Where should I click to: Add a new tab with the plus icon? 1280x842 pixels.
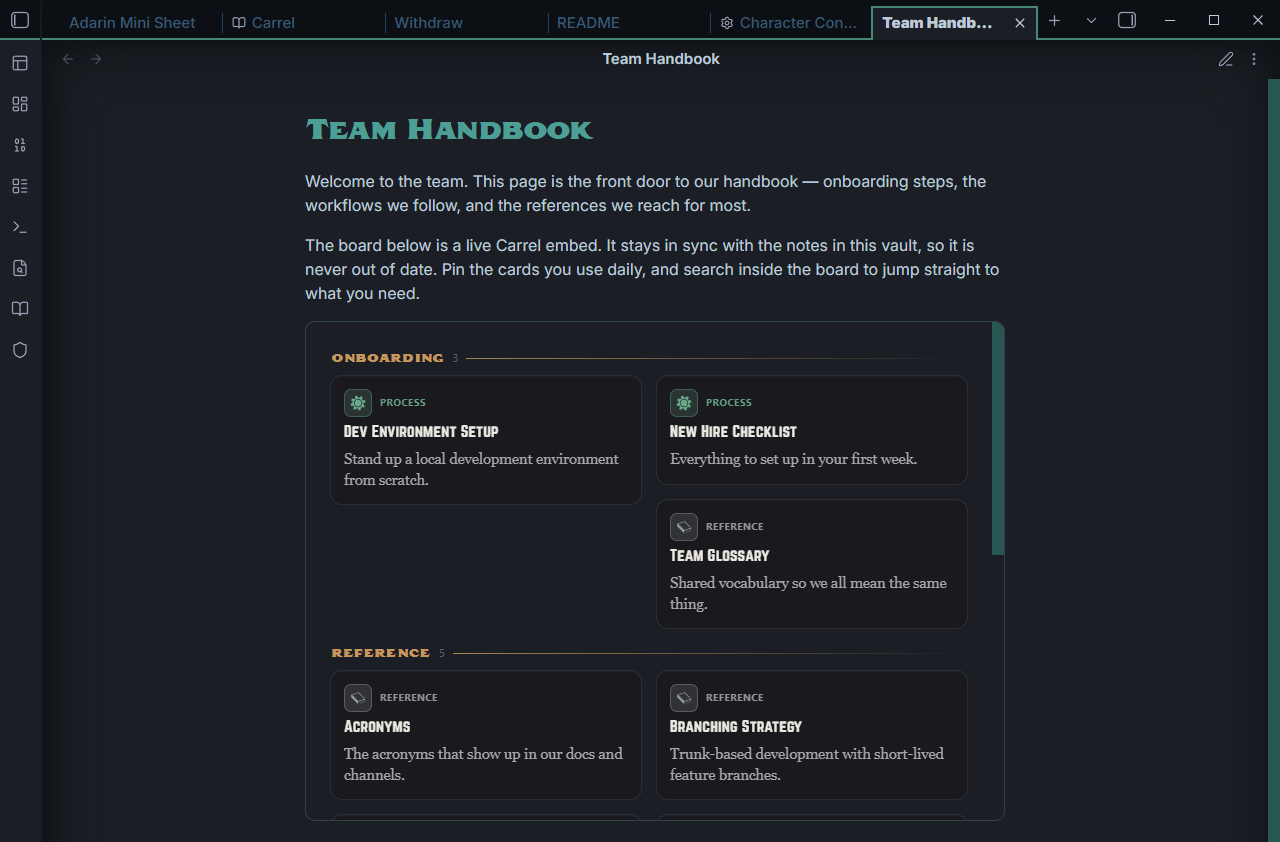(1054, 21)
